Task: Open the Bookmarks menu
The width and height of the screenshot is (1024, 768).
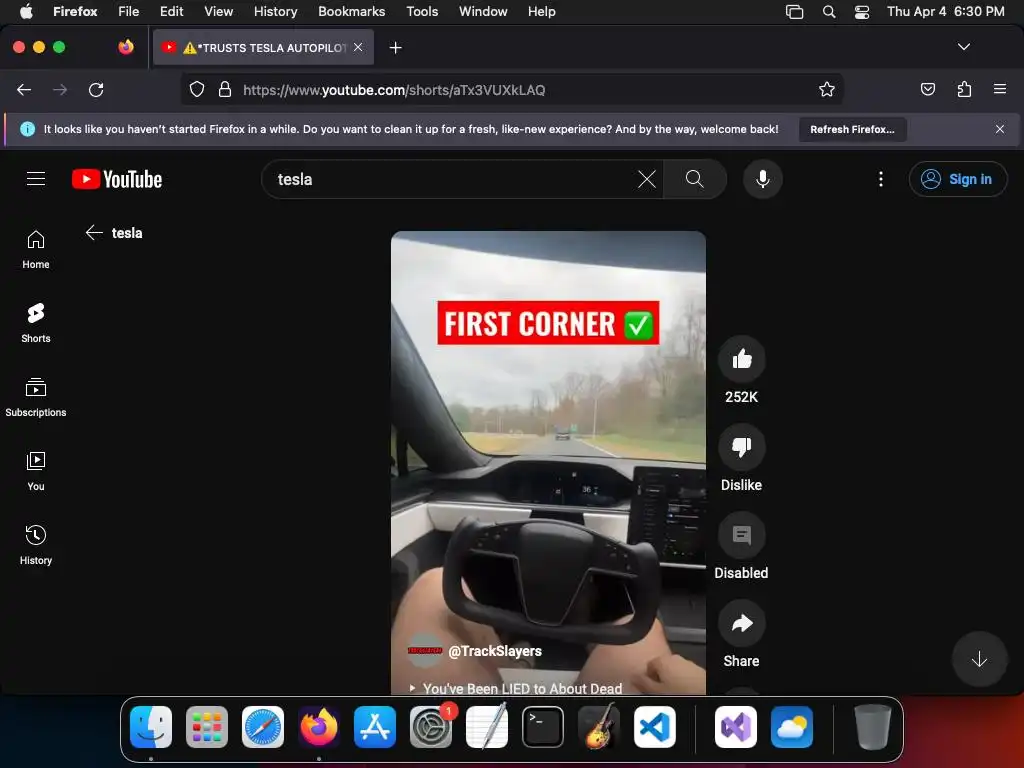Action: pos(351,11)
